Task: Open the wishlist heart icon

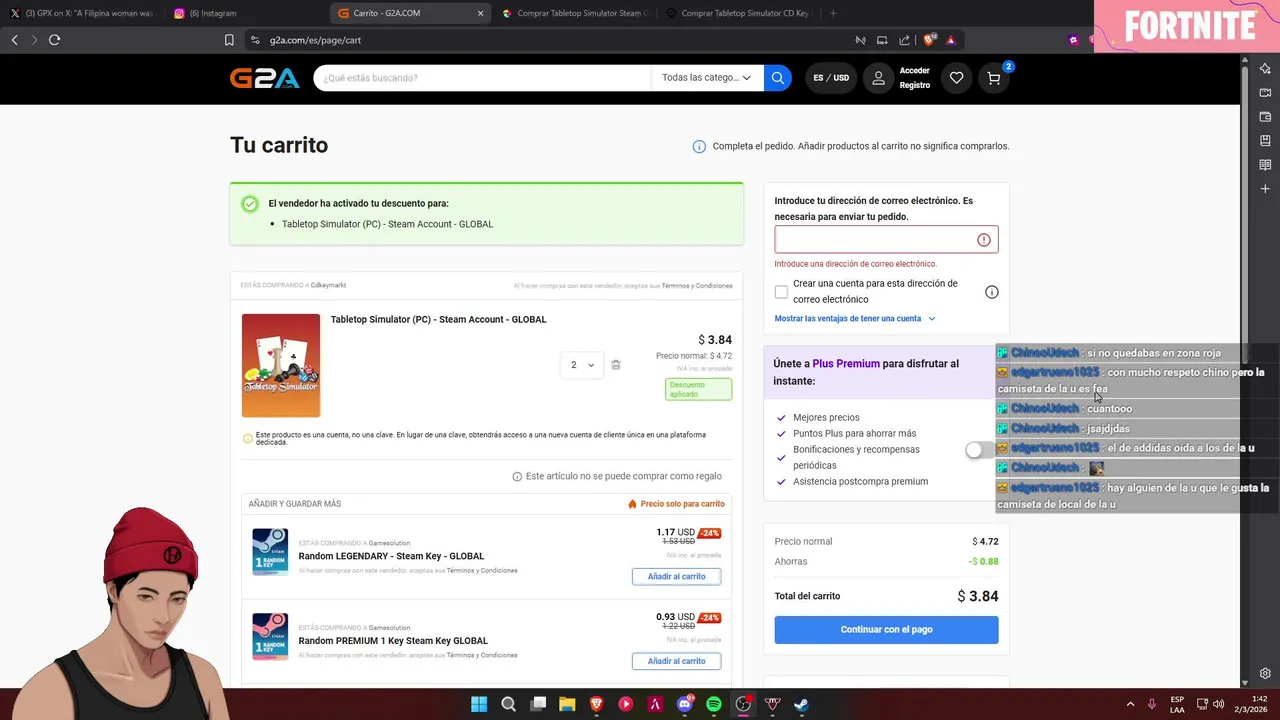Action: pyautogui.click(x=957, y=78)
